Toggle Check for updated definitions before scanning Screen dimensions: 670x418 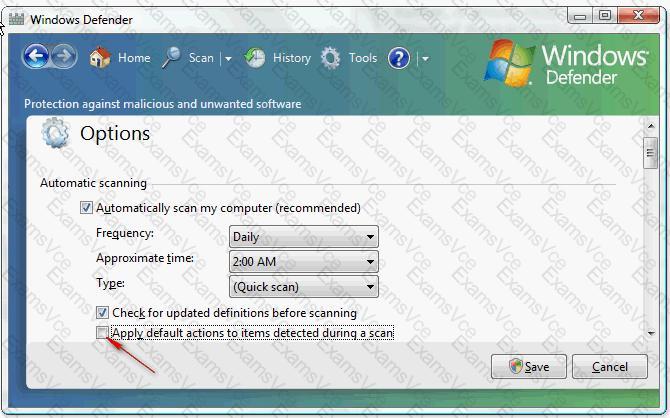pos(102,313)
